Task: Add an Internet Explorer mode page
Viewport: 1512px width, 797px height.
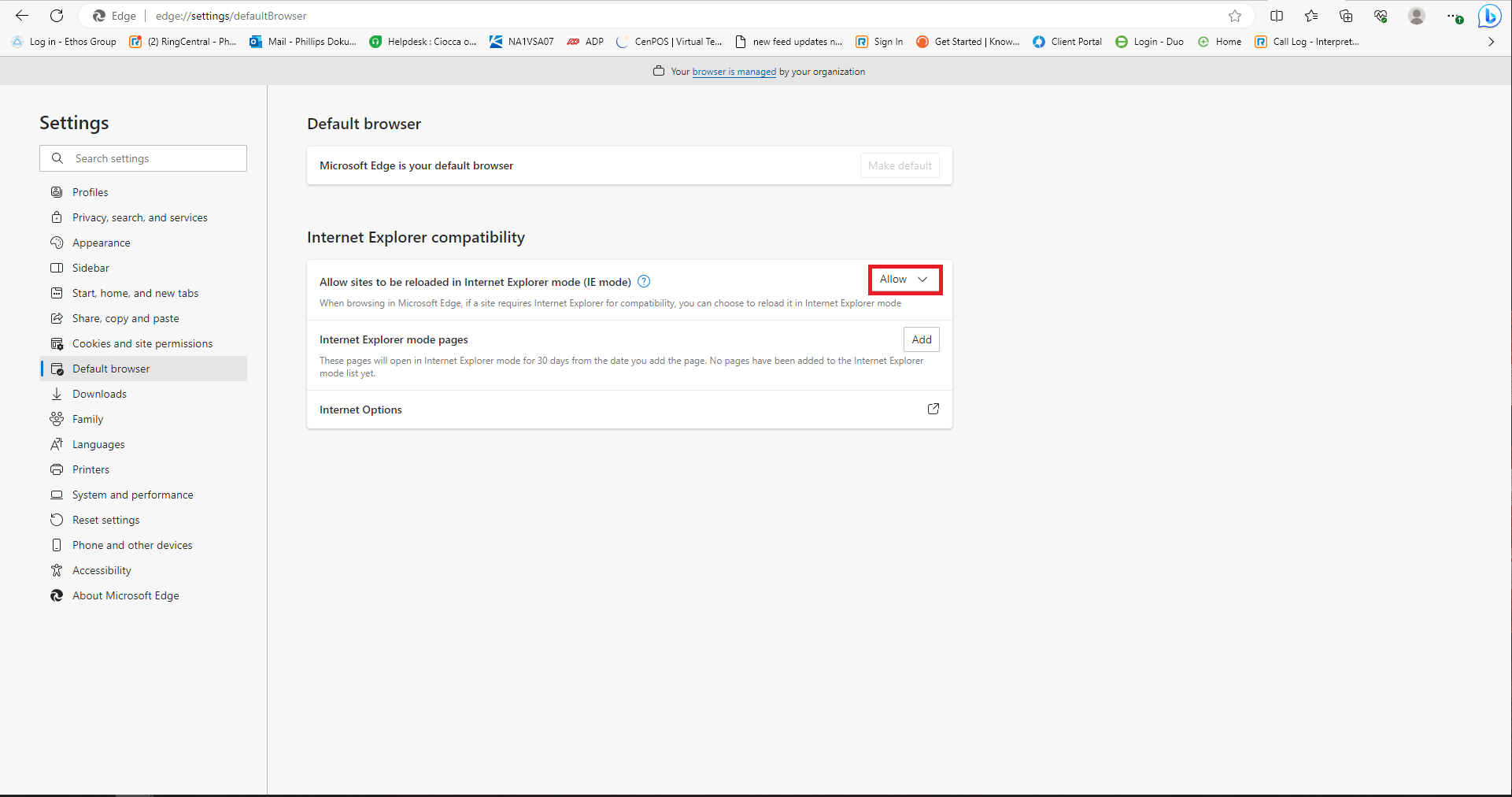Action: click(922, 339)
